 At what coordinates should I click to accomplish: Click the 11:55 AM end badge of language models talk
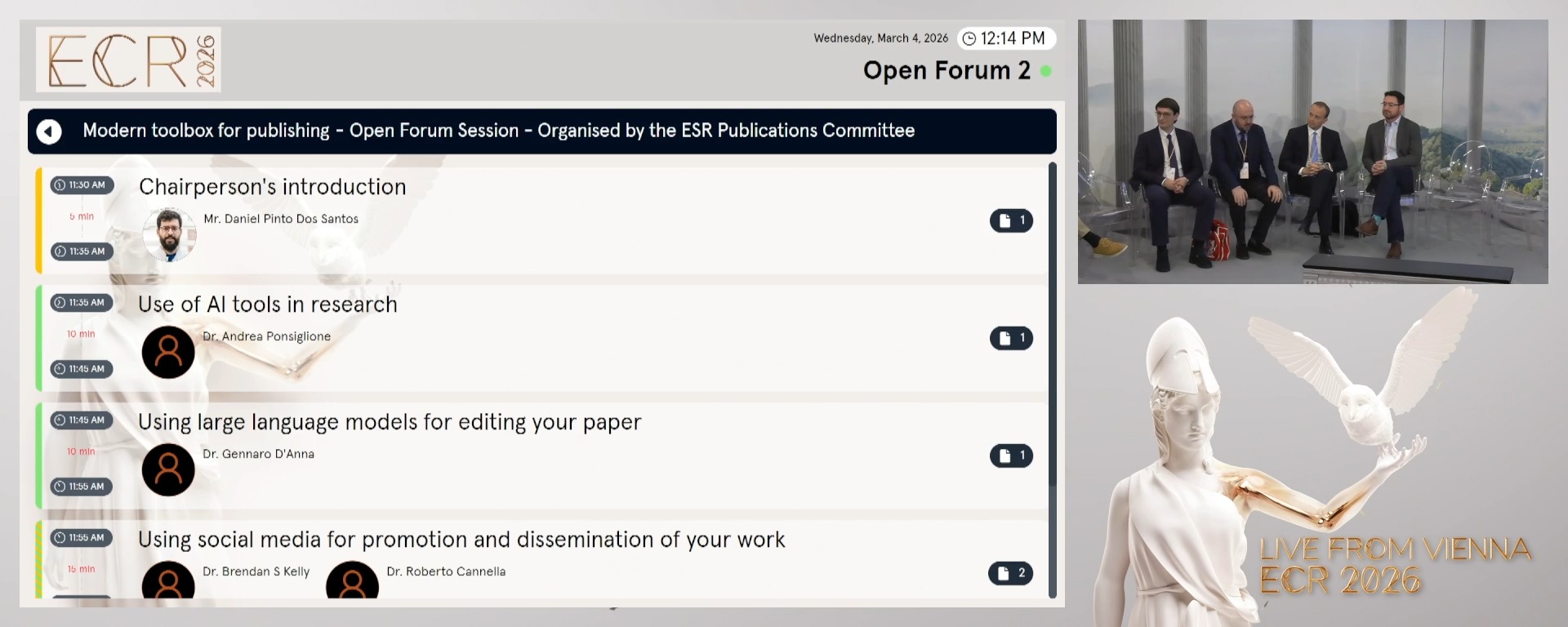tap(82, 487)
